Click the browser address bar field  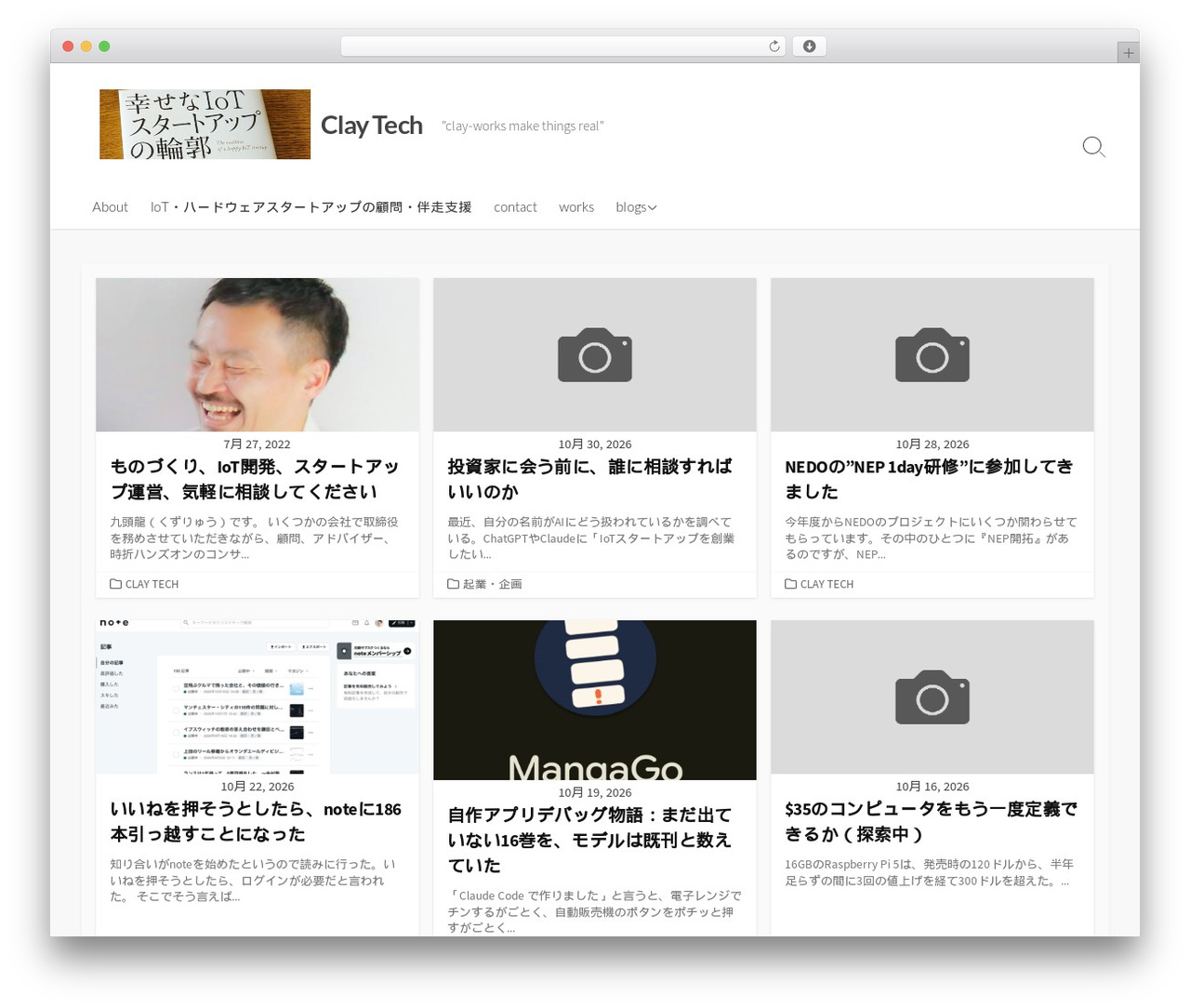pos(562,46)
